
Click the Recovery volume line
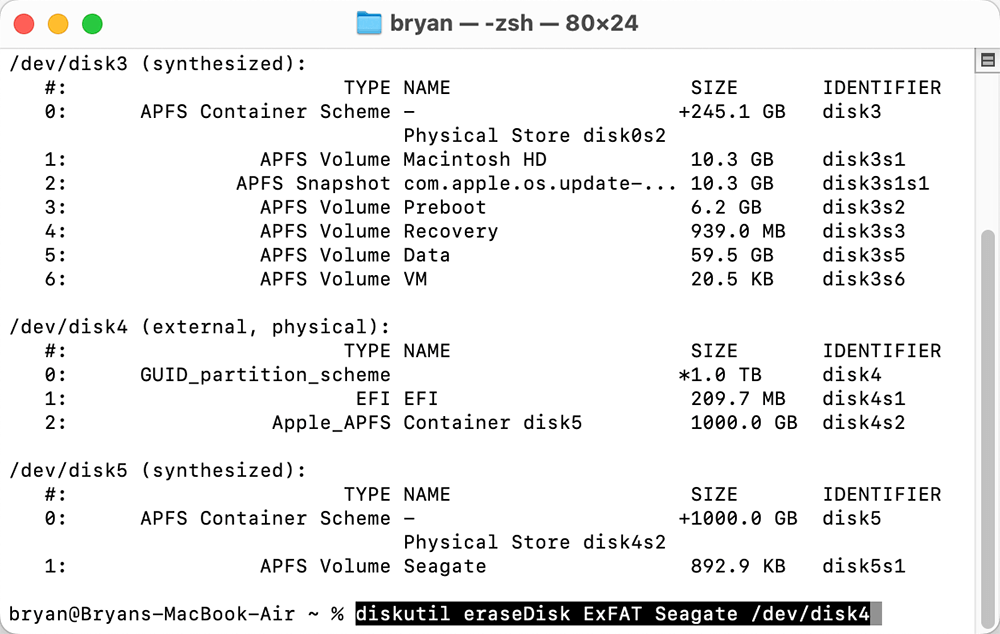click(450, 231)
